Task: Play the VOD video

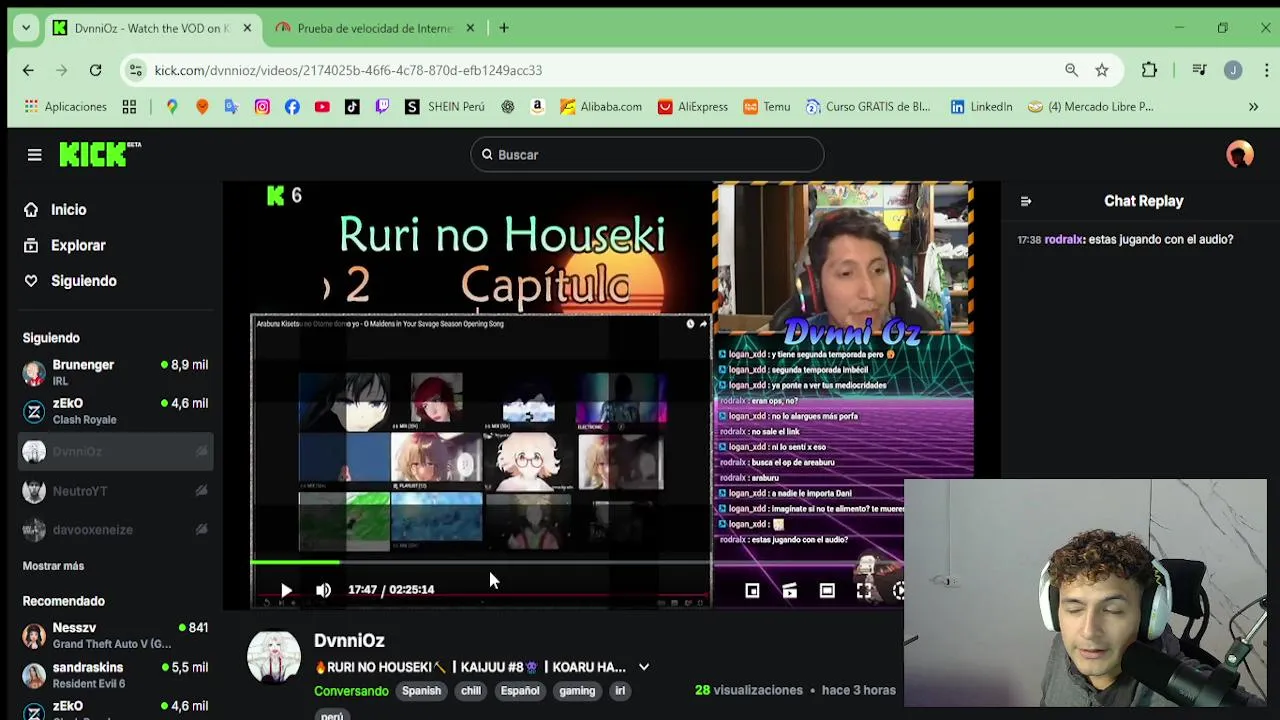Action: (x=286, y=590)
